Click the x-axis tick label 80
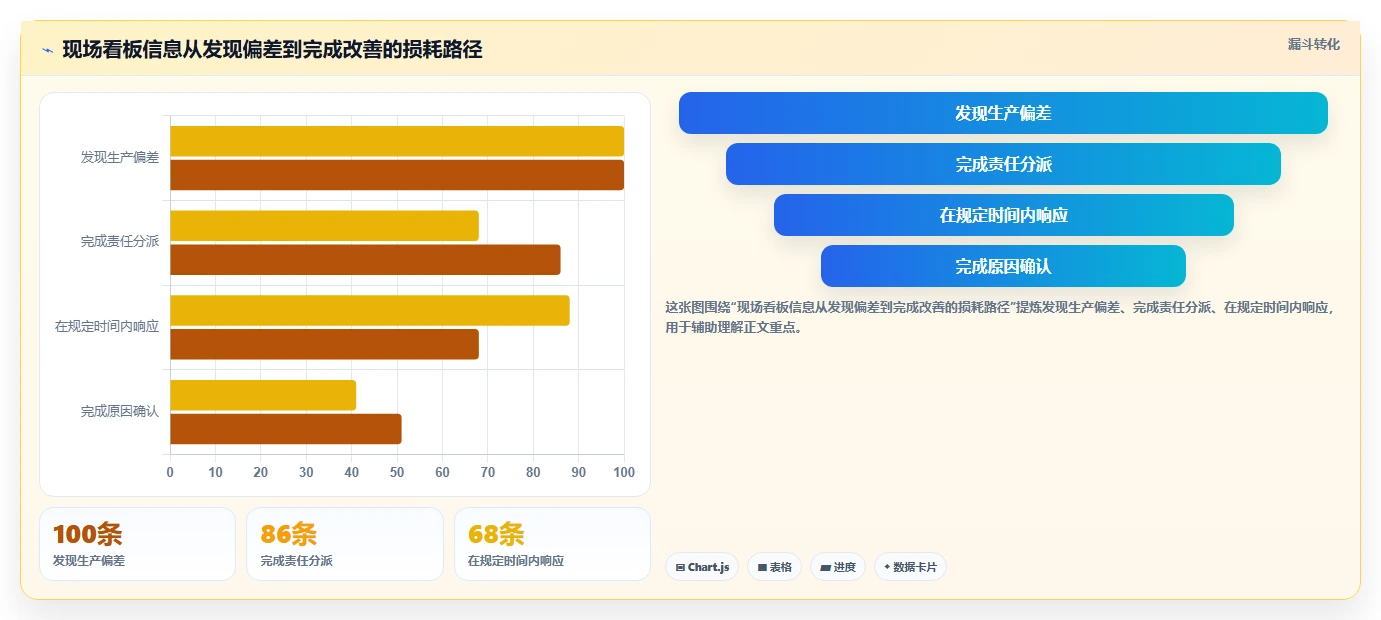 click(x=533, y=472)
